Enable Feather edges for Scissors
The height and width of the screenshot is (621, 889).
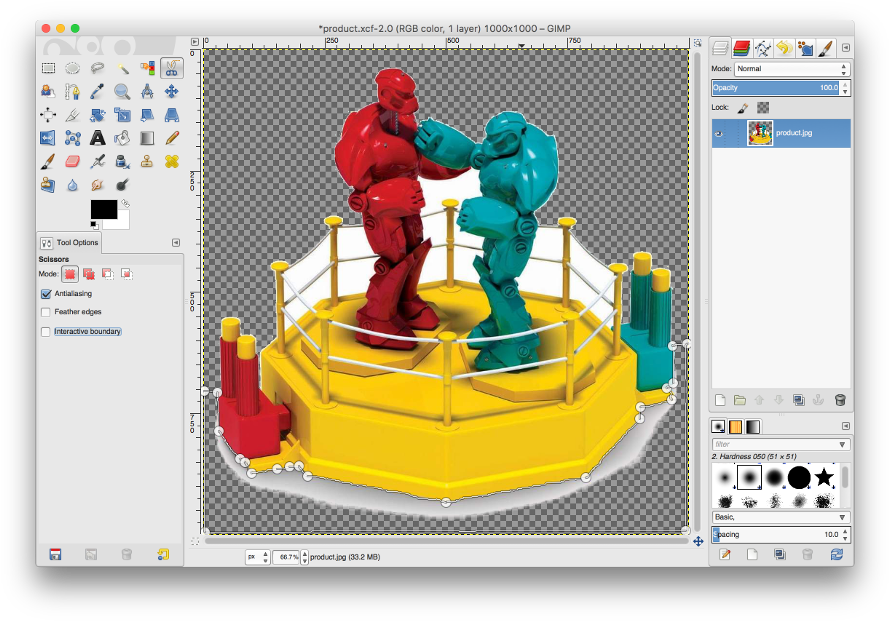pos(45,311)
